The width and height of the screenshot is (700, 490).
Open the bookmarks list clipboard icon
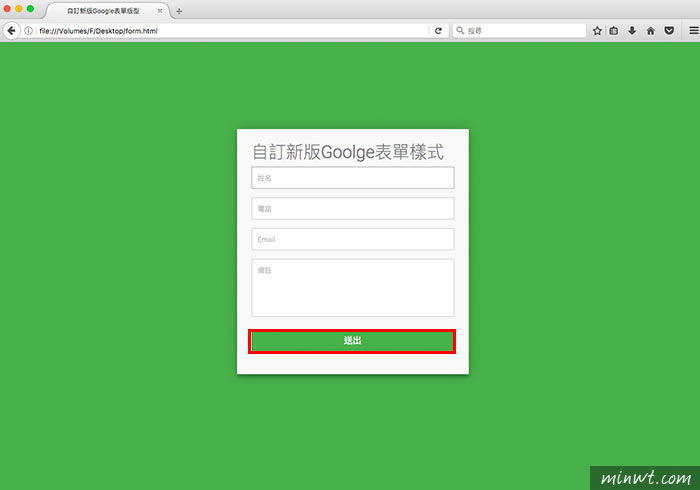pos(614,31)
